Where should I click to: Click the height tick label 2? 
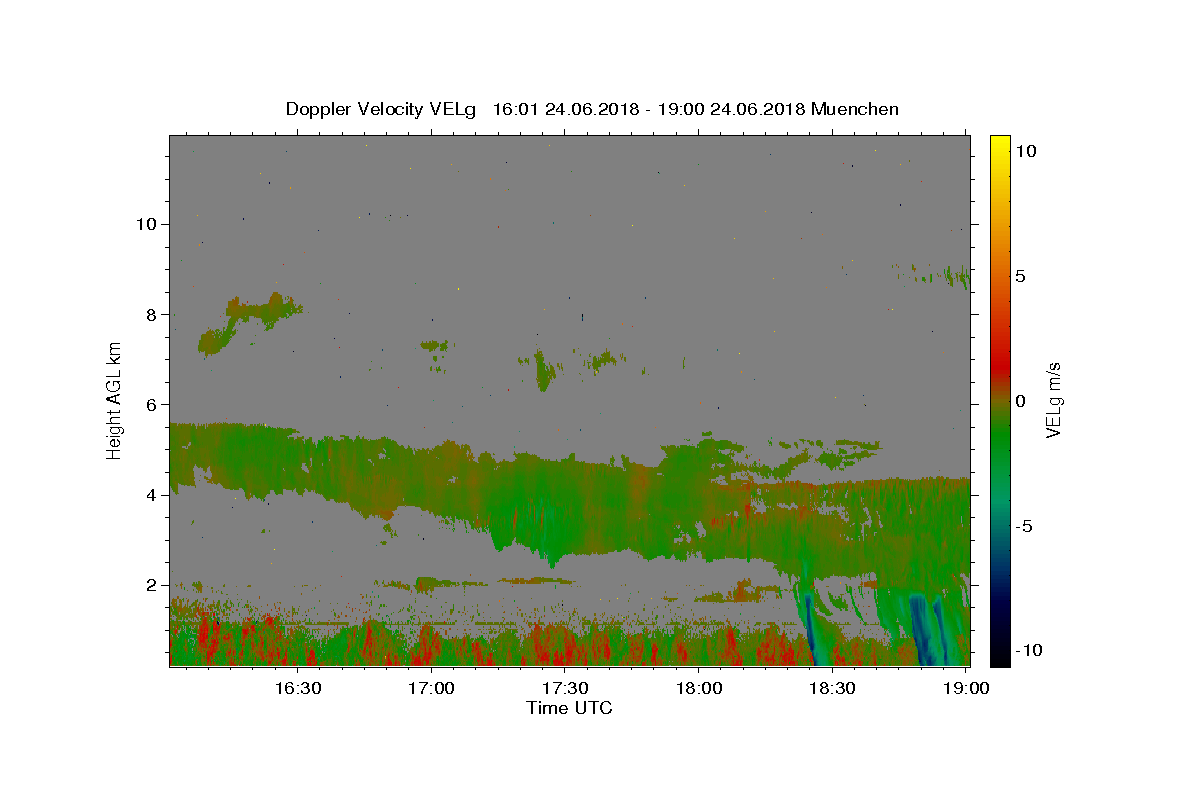pos(152,585)
